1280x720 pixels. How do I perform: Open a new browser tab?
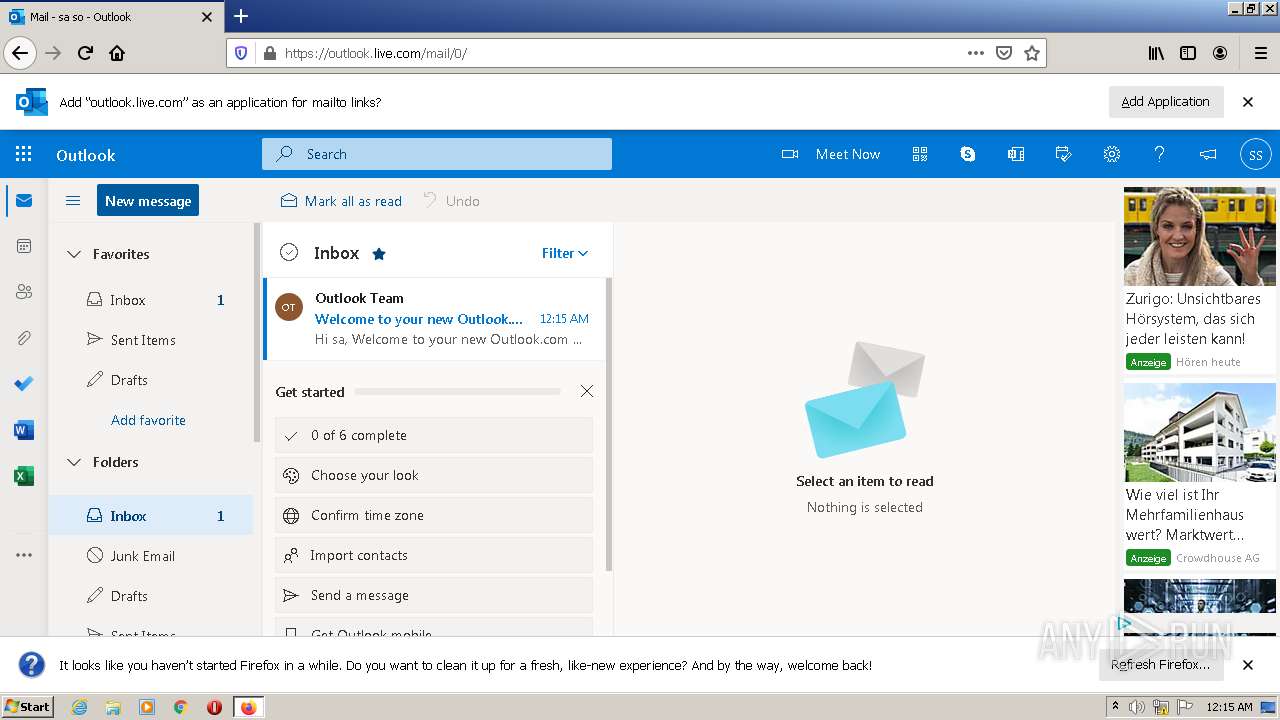click(x=241, y=16)
